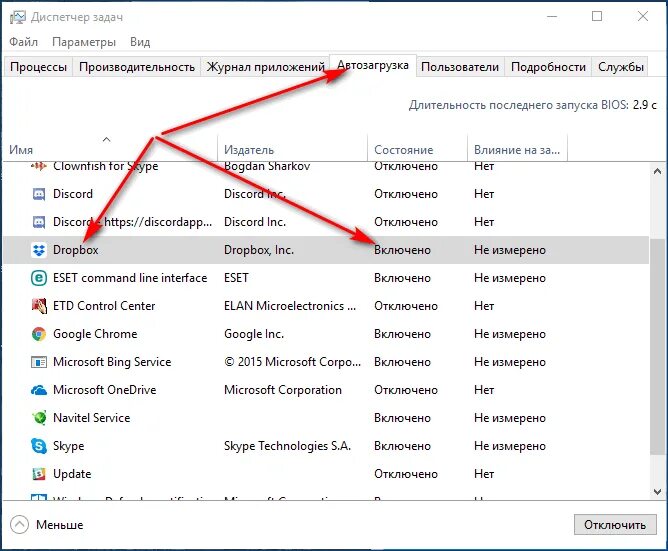The image size is (668, 551).
Task: Open the Параметры menu
Action: click(84, 42)
